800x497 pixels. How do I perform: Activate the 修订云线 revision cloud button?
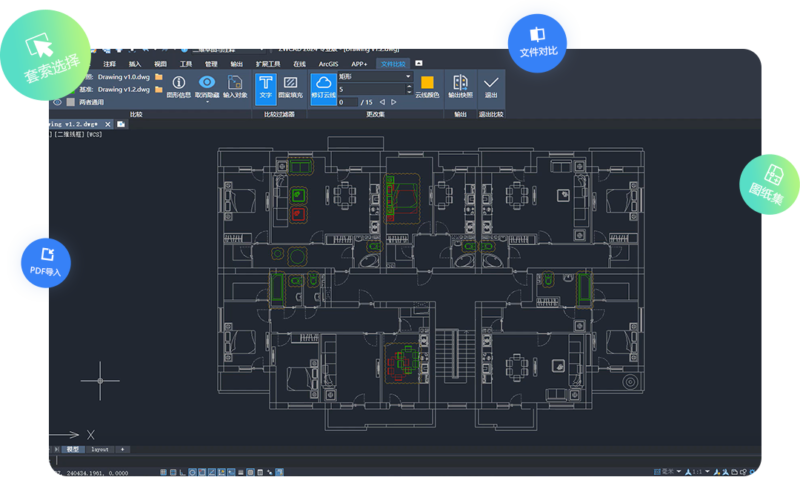pos(323,88)
